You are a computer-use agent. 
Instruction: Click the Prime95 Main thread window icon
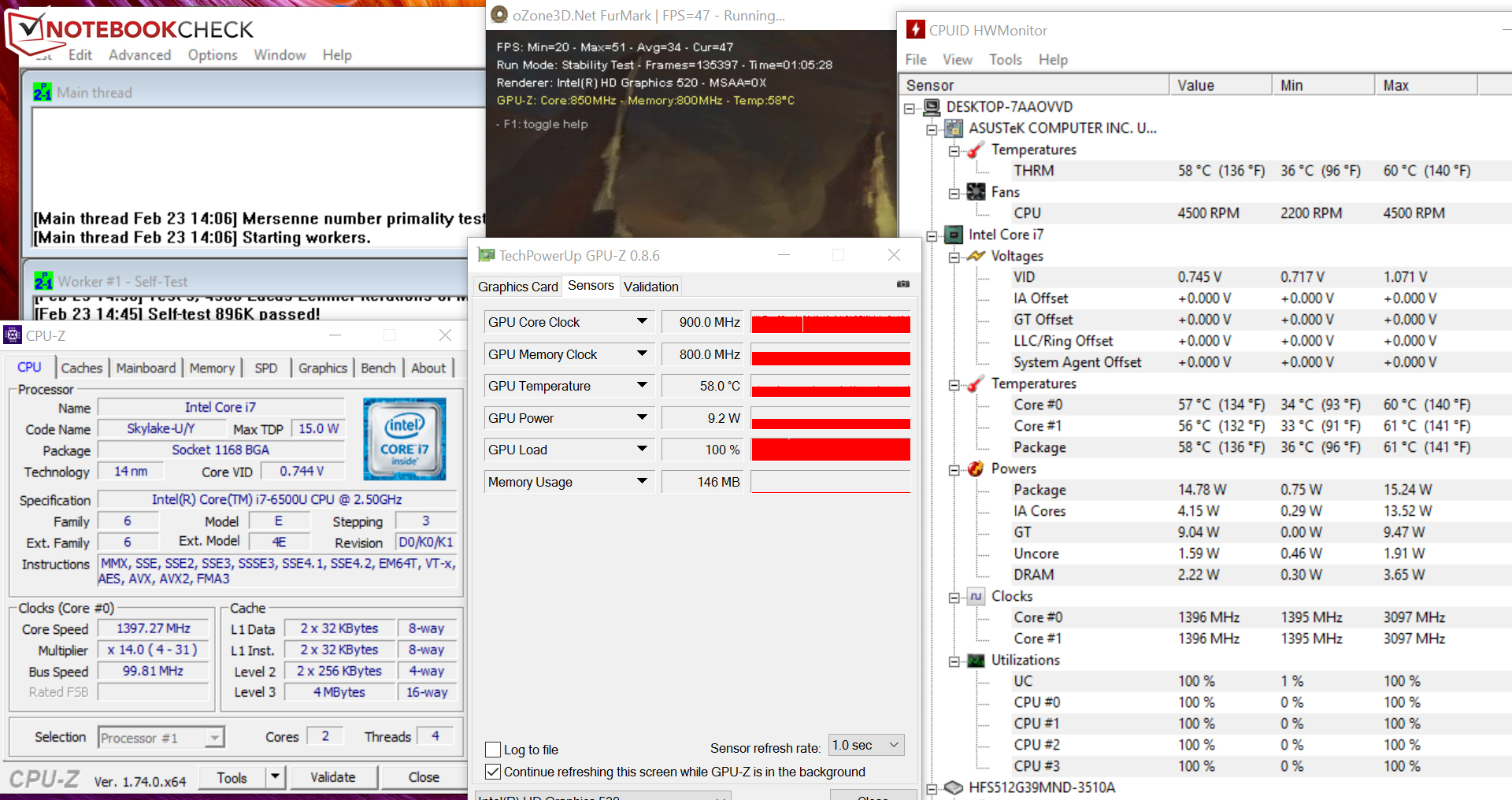(x=43, y=92)
